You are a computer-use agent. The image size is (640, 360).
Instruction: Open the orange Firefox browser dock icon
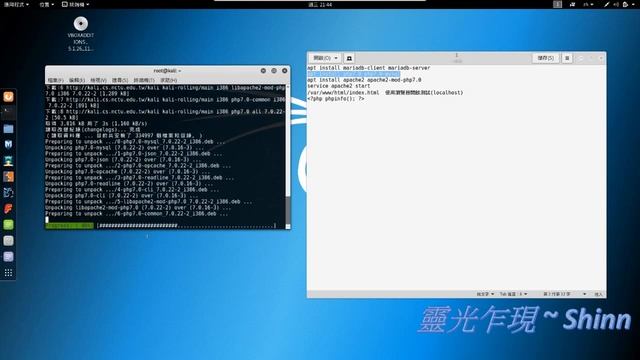8,97
